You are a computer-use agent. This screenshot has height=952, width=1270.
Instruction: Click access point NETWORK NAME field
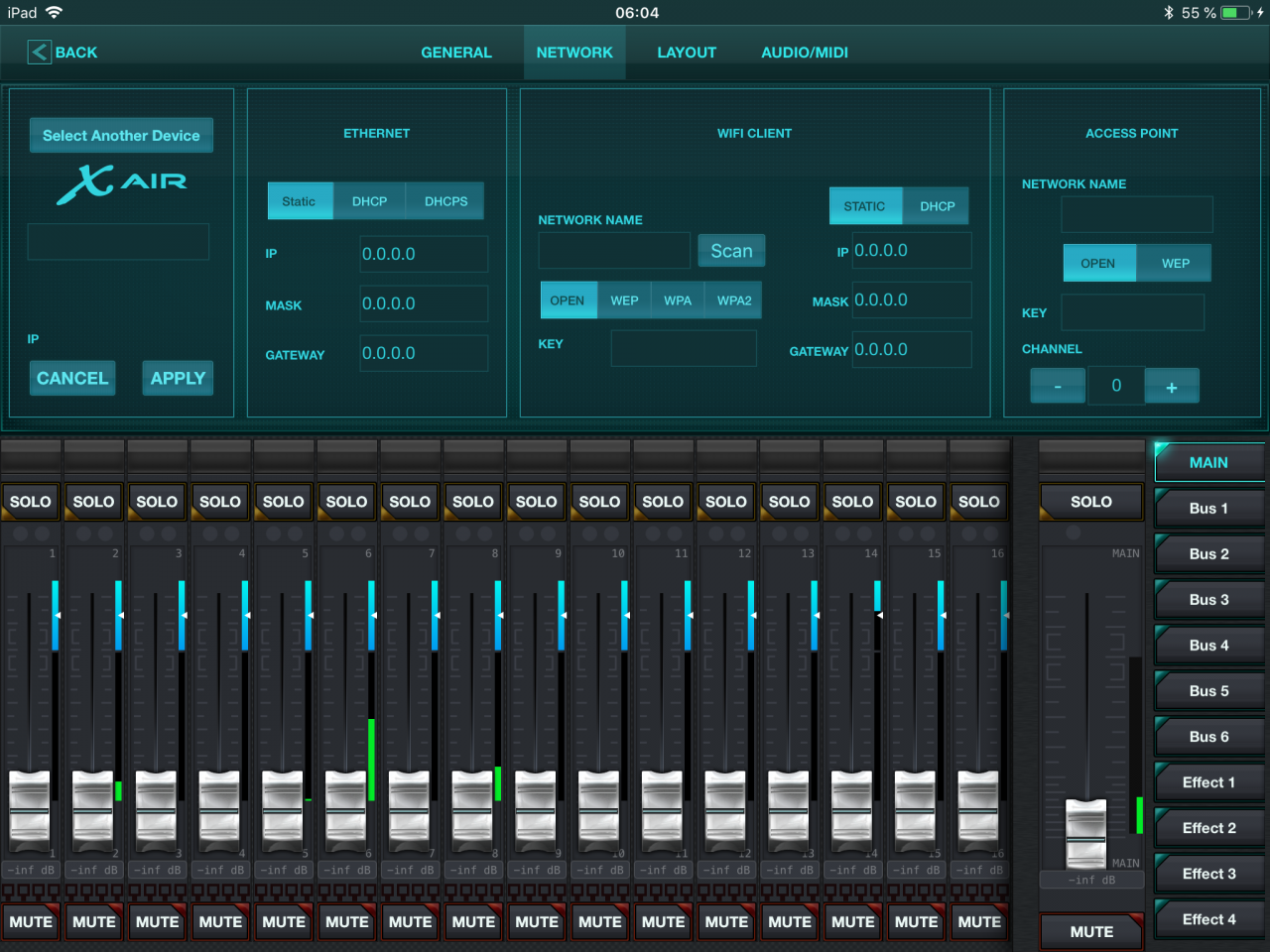pyautogui.click(x=1137, y=214)
